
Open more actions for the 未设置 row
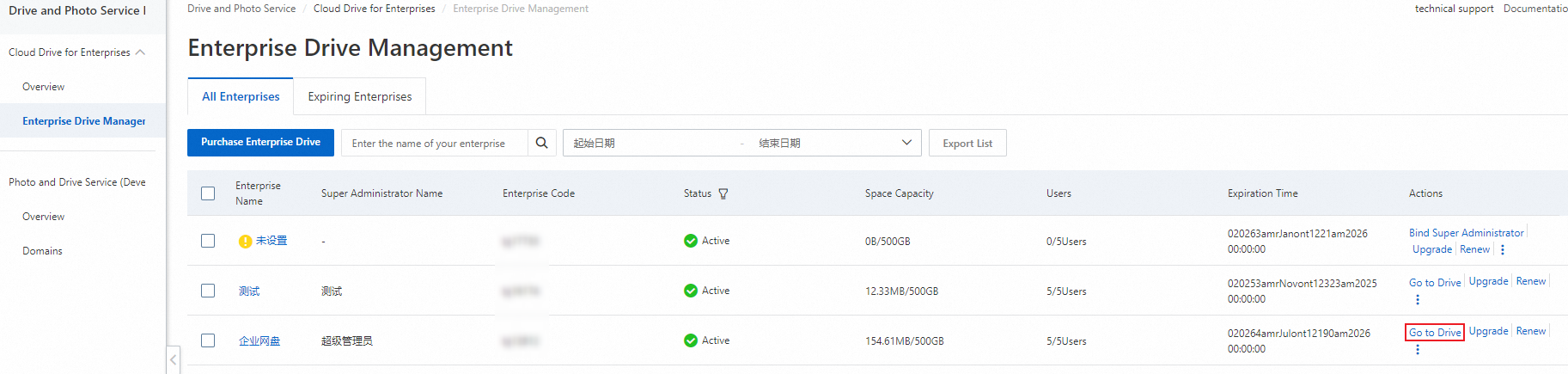[x=1503, y=249]
